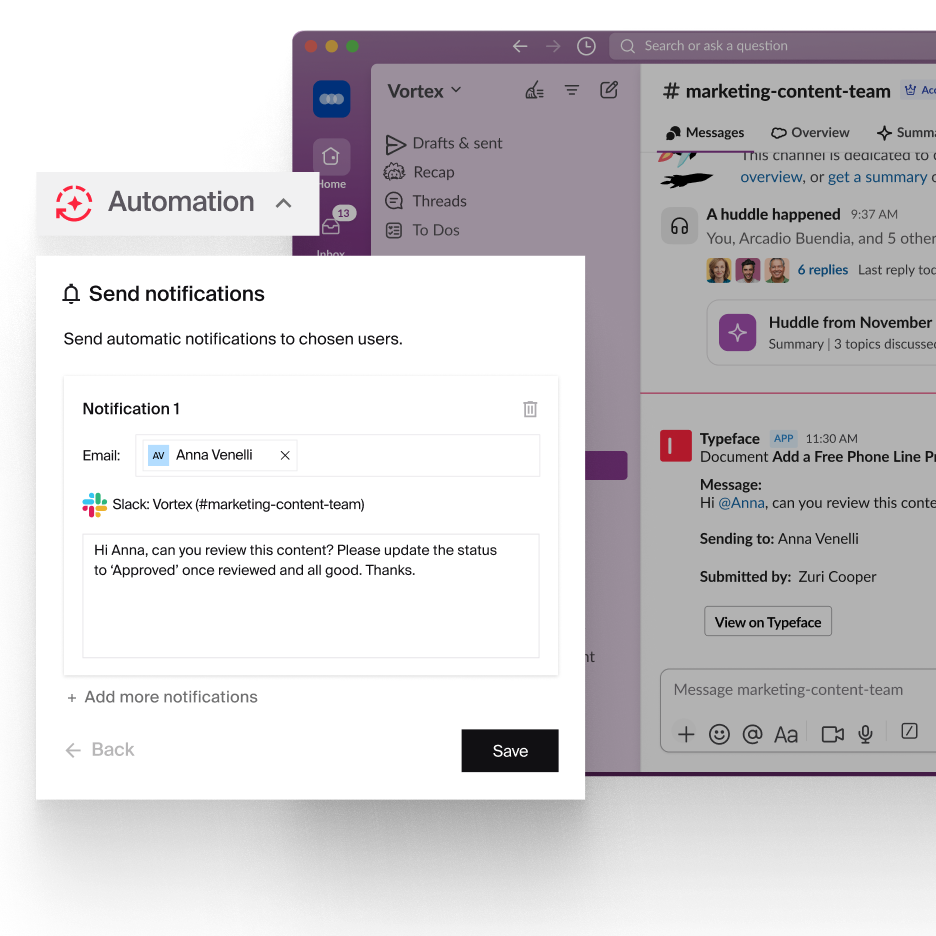The width and height of the screenshot is (936, 936).
Task: Open the Huddle from November summary card
Action: pyautogui.click(x=822, y=332)
